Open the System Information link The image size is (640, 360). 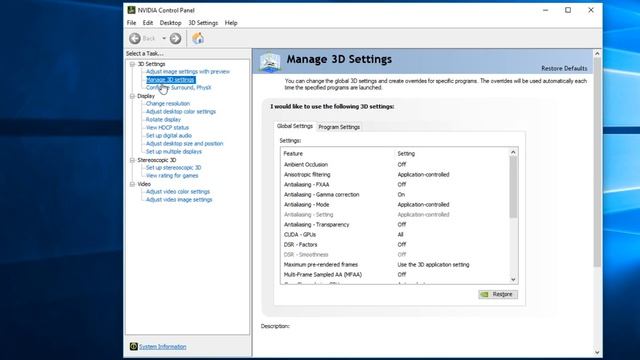point(162,347)
